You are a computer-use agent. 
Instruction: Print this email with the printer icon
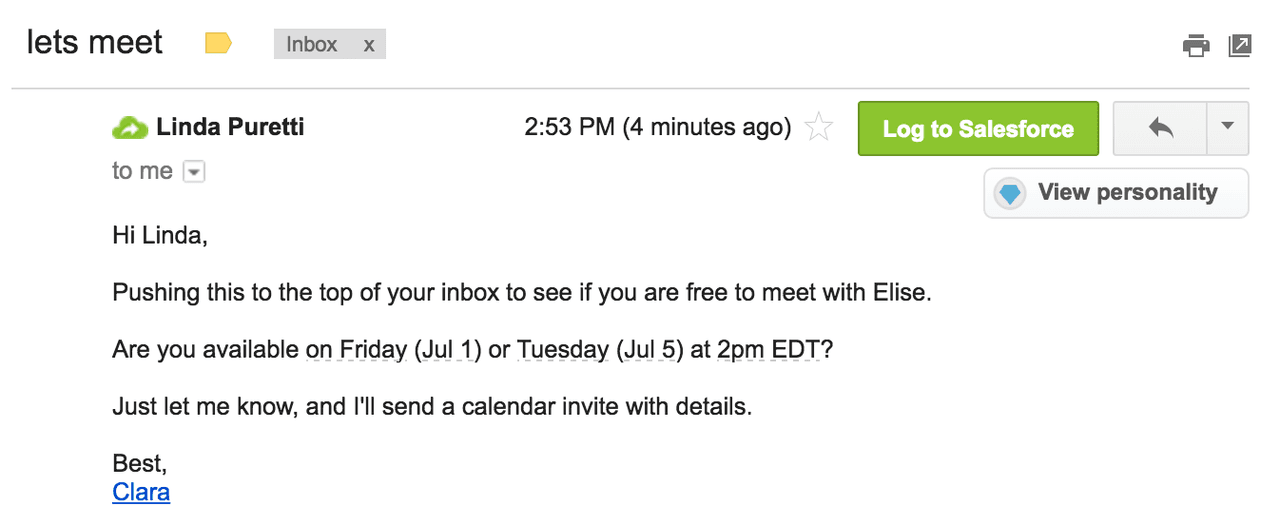(1196, 45)
